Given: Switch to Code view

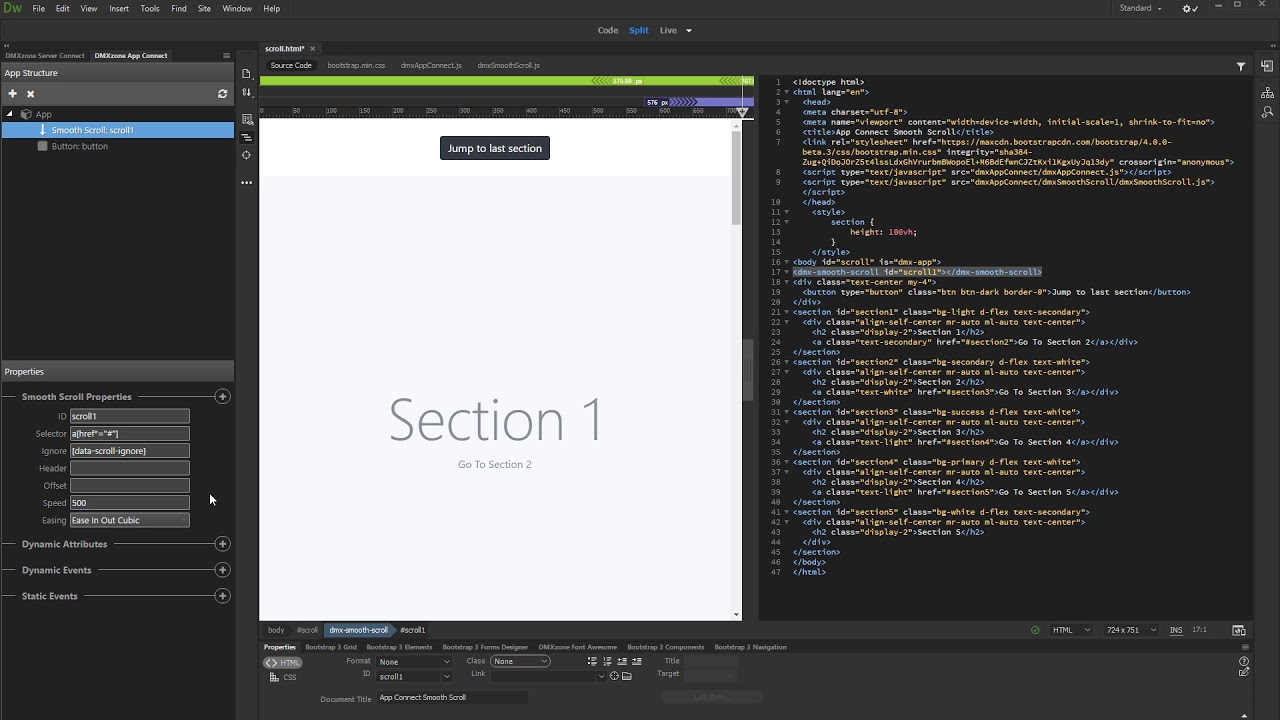Looking at the screenshot, I should point(608,30).
